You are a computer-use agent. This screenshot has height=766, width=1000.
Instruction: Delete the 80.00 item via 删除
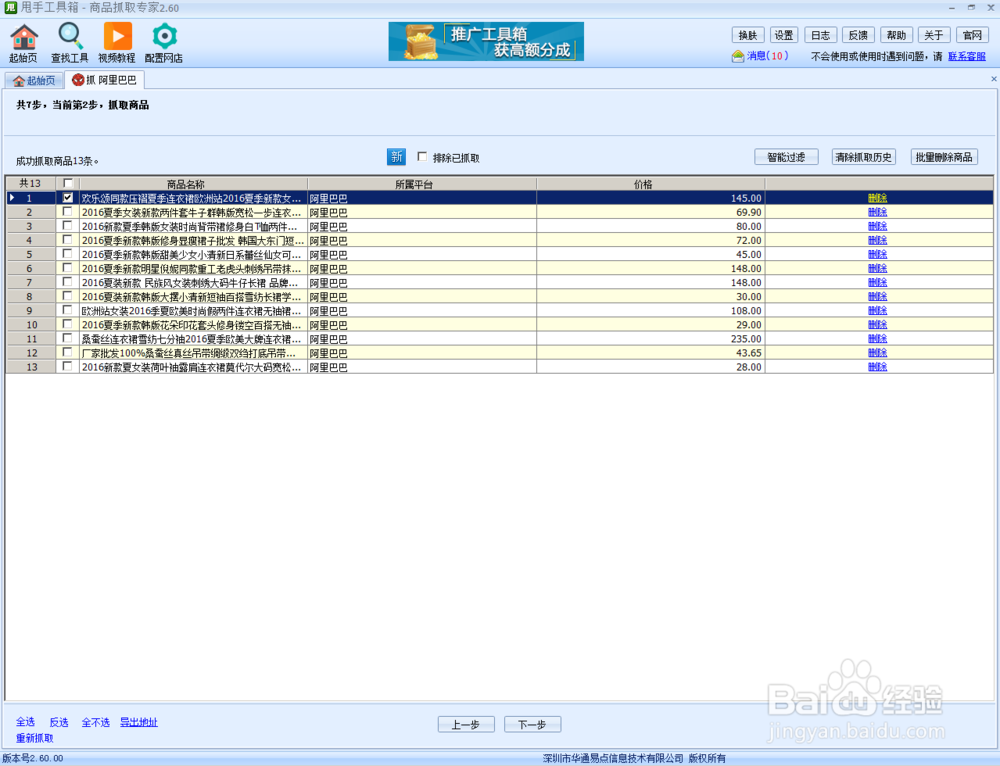coord(878,226)
